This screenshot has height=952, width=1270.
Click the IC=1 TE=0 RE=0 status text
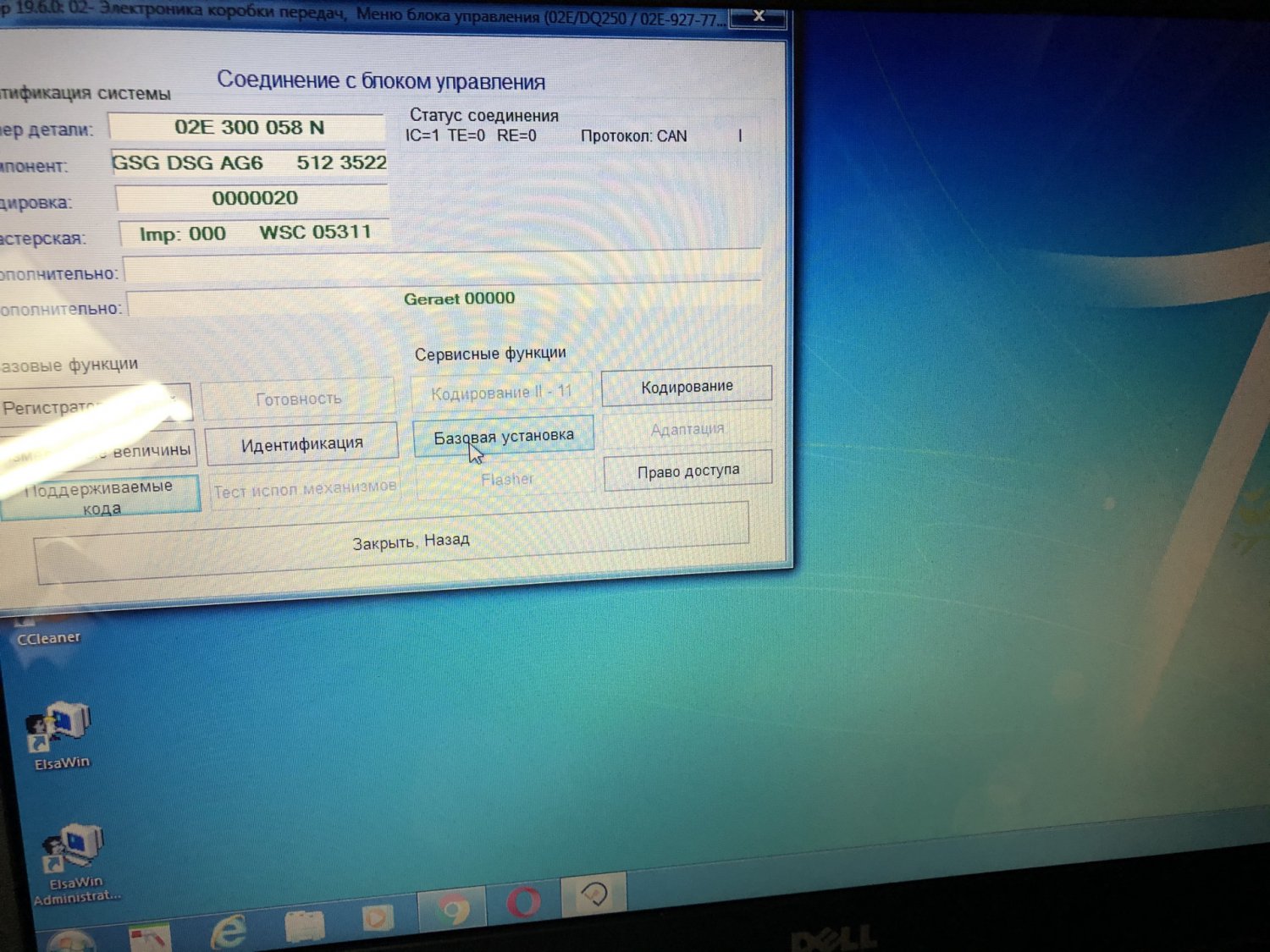(471, 135)
